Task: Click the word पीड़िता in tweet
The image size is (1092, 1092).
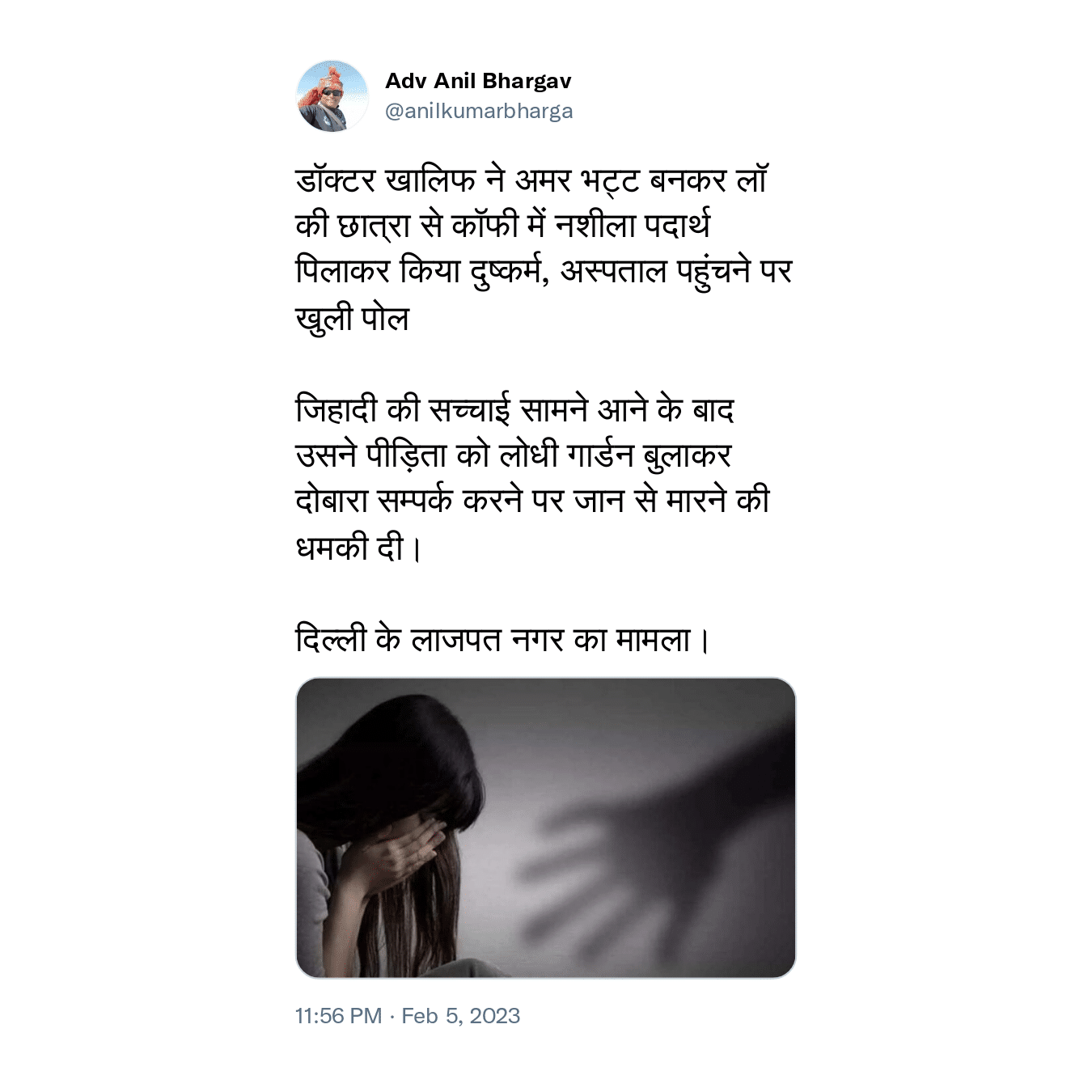Action: point(406,456)
